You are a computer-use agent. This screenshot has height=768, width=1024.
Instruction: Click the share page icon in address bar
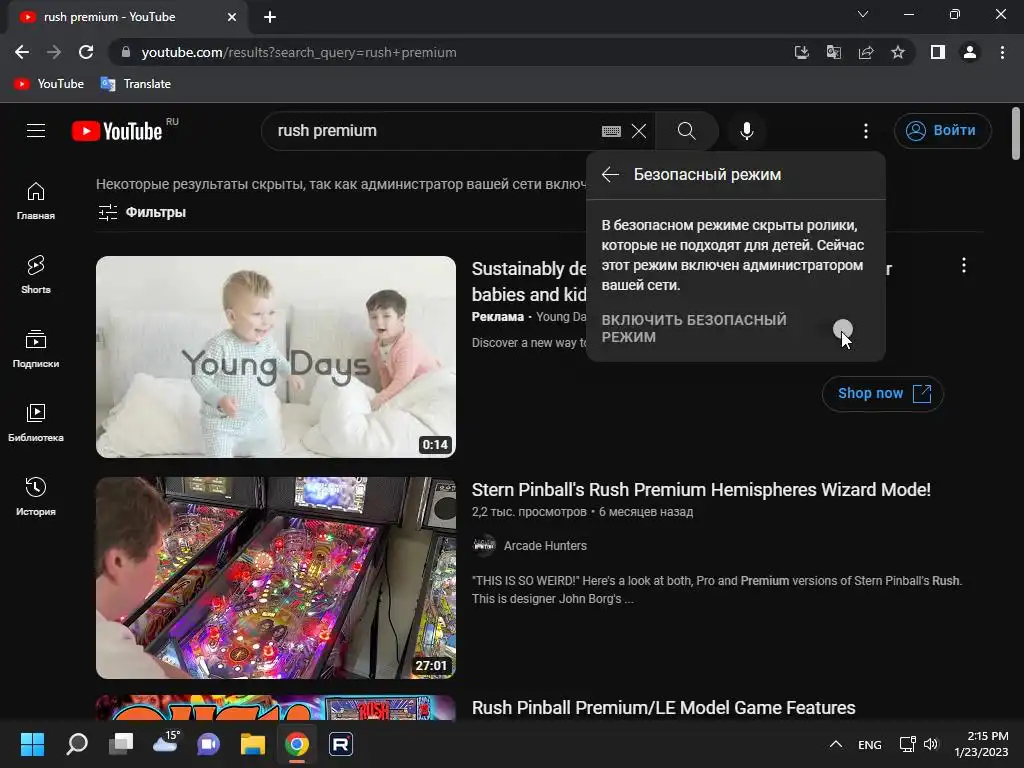[x=866, y=52]
